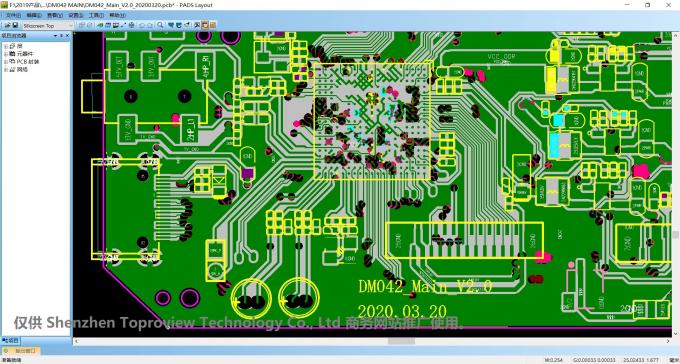Click the Redo arrow icon
This screenshot has width=680, height=364.
[x=150, y=25]
